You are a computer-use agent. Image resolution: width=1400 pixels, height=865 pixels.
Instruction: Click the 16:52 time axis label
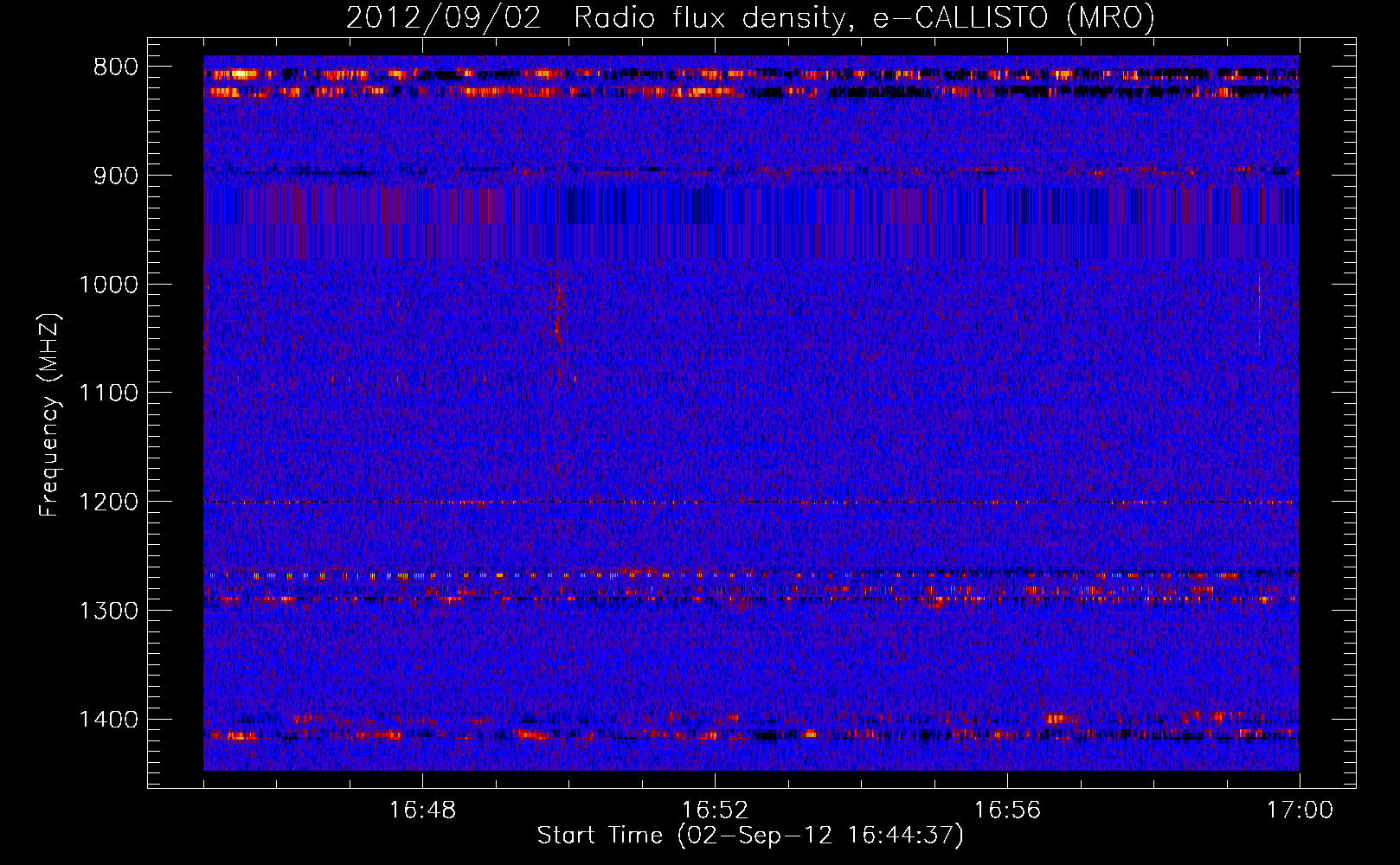715,811
